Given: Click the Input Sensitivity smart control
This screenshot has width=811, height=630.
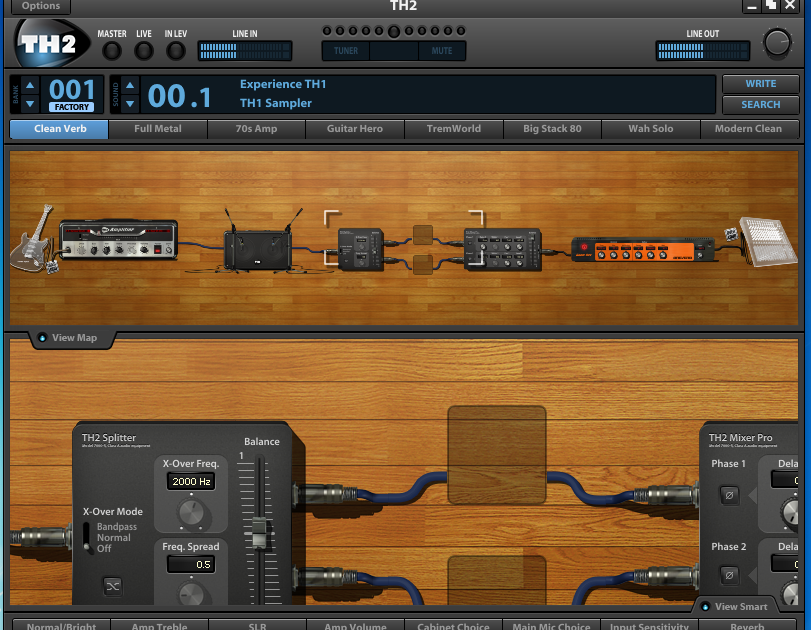Looking at the screenshot, I should click(650, 625).
